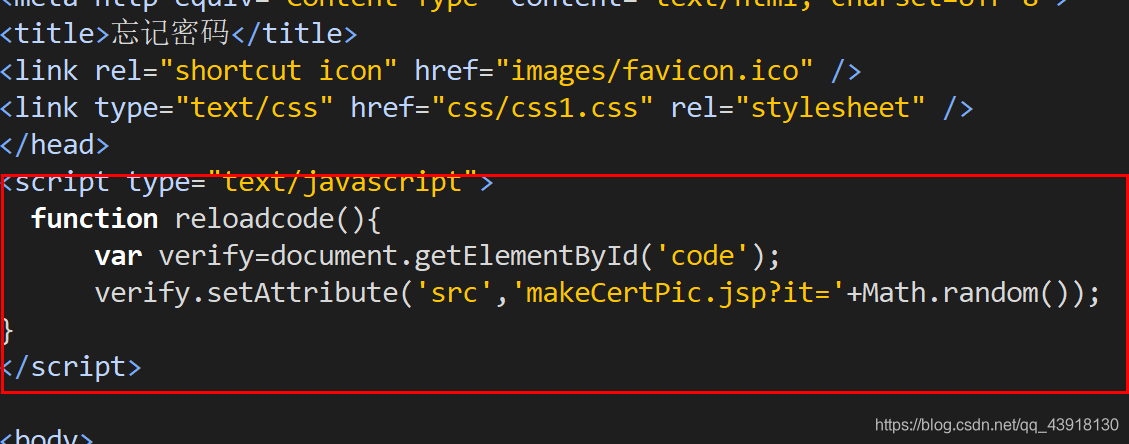This screenshot has height=444, width=1129.
Task: Click the "stylesheet" rel value
Action: tap(829, 107)
